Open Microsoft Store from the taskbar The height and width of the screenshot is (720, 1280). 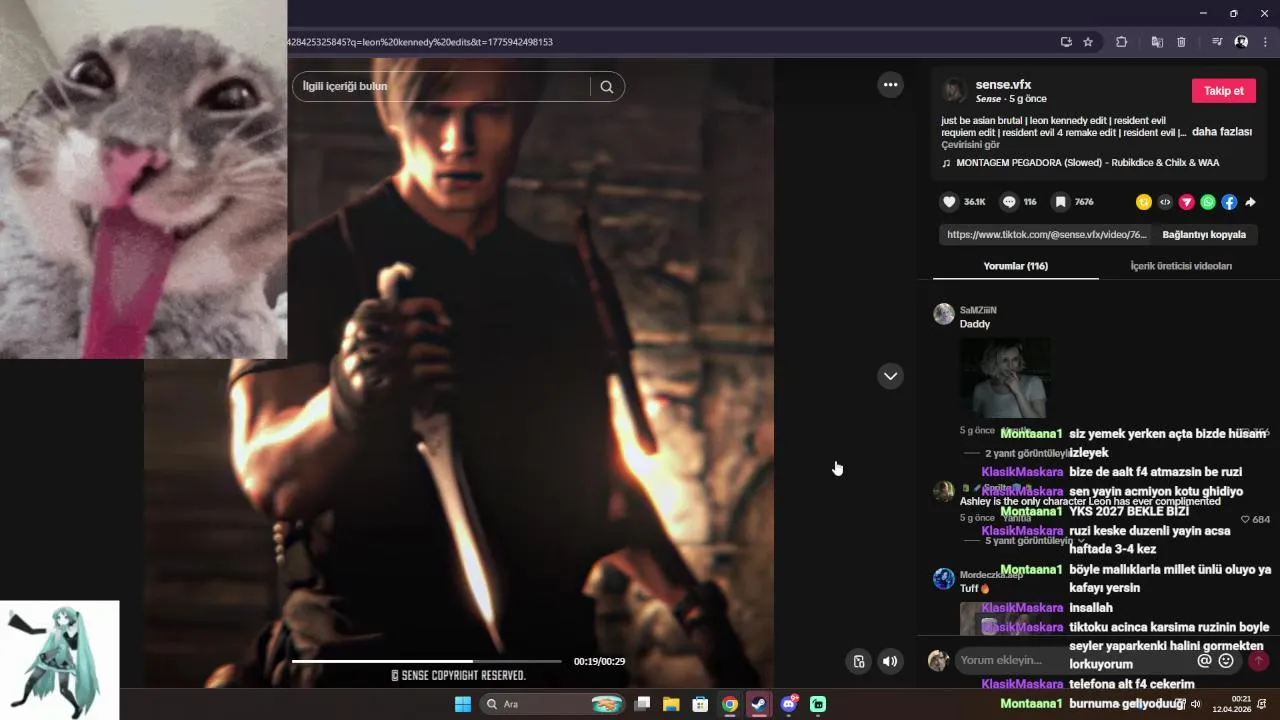click(700, 704)
